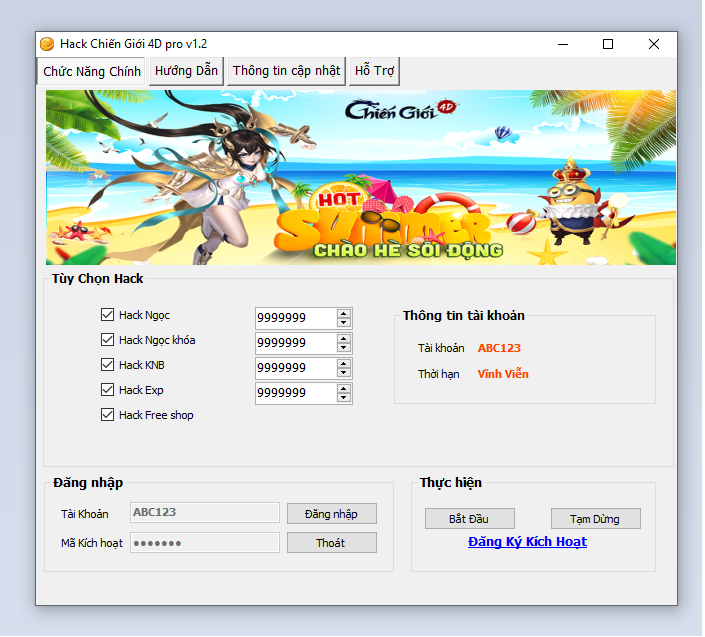Click the Hack Ngọc number field
This screenshot has height=637, width=705.
click(x=295, y=318)
